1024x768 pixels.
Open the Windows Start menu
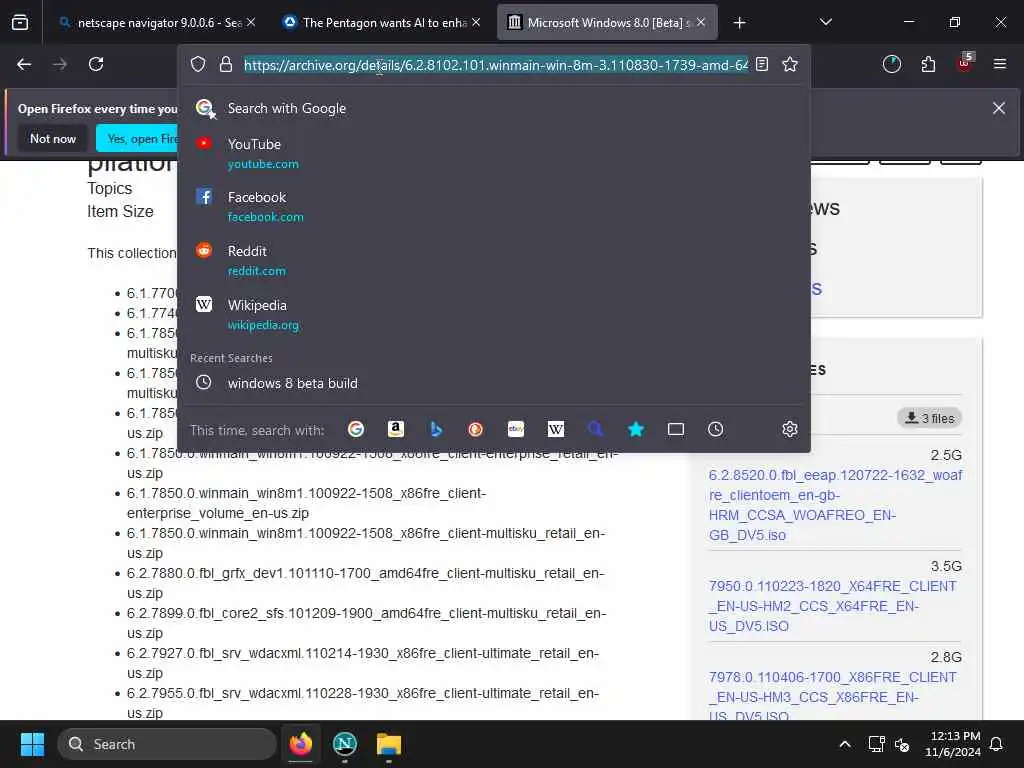coord(32,744)
